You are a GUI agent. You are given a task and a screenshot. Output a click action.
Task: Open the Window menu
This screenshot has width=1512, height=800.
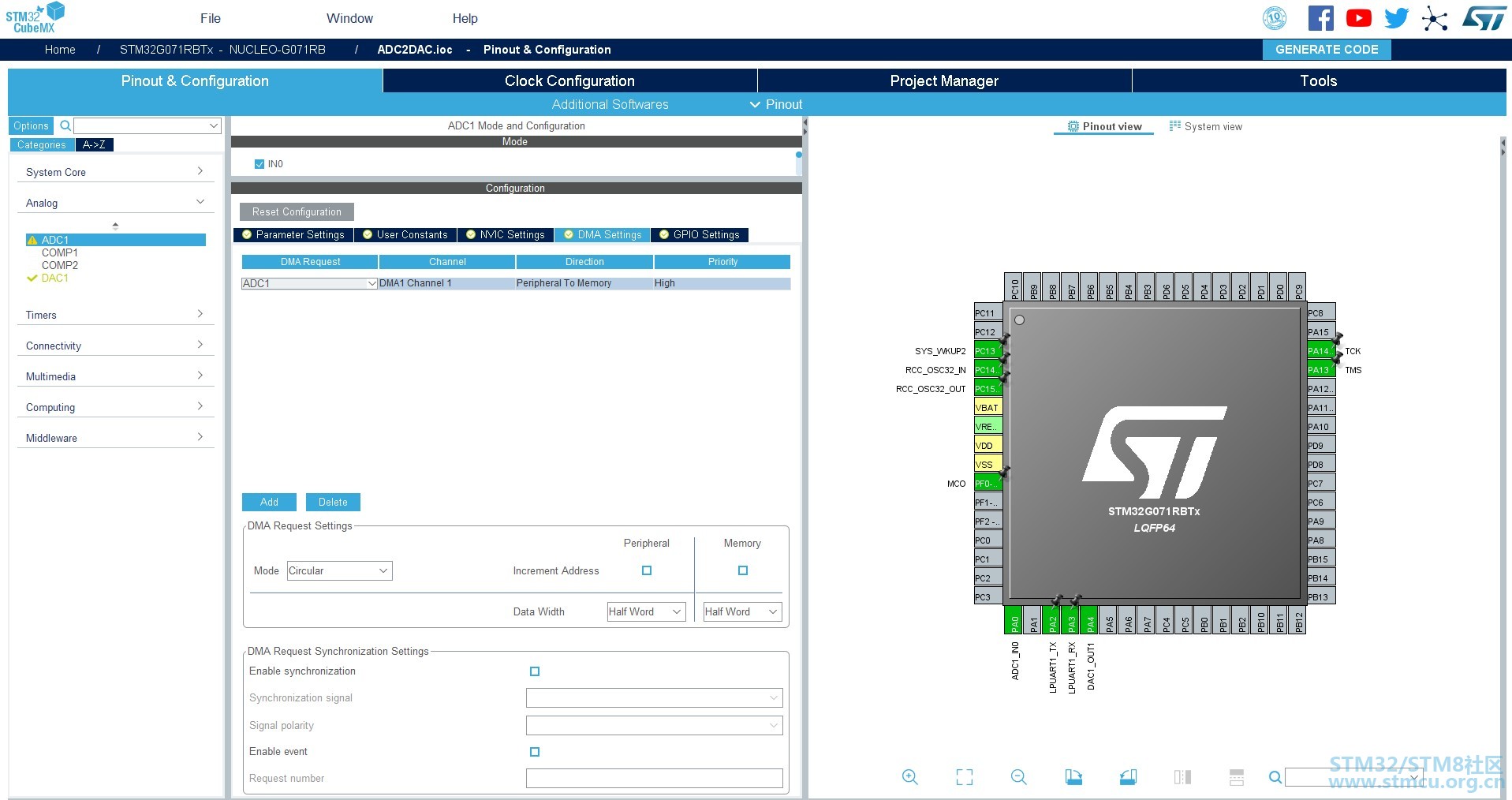349,18
